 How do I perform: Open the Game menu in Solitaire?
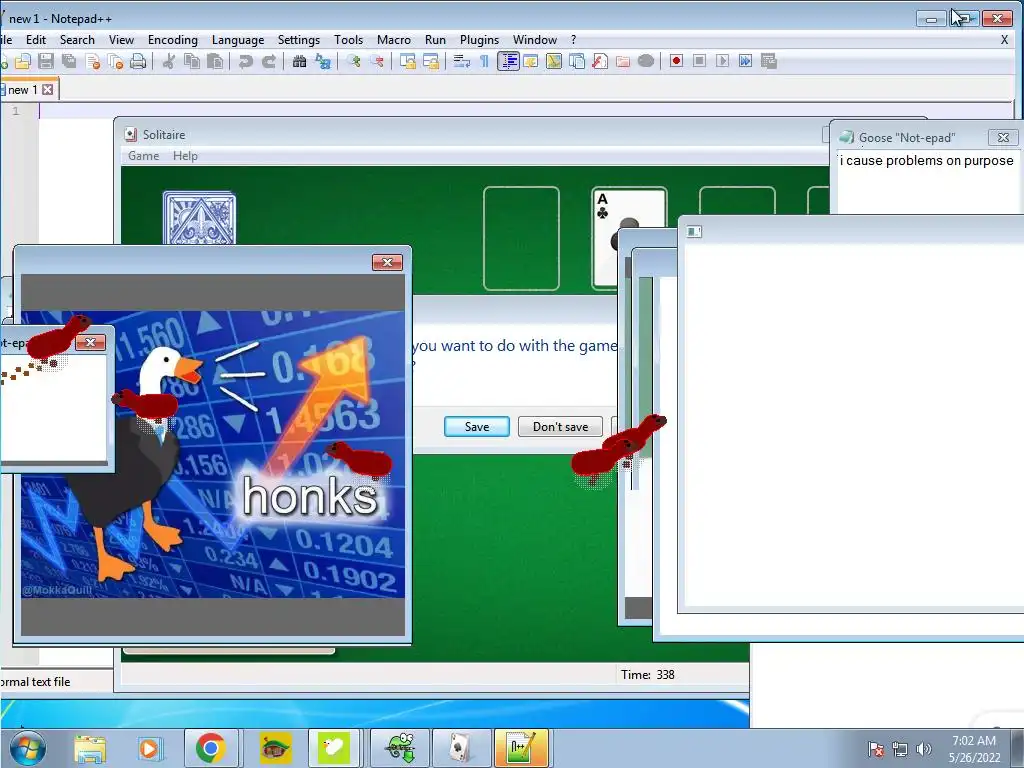[x=144, y=155]
